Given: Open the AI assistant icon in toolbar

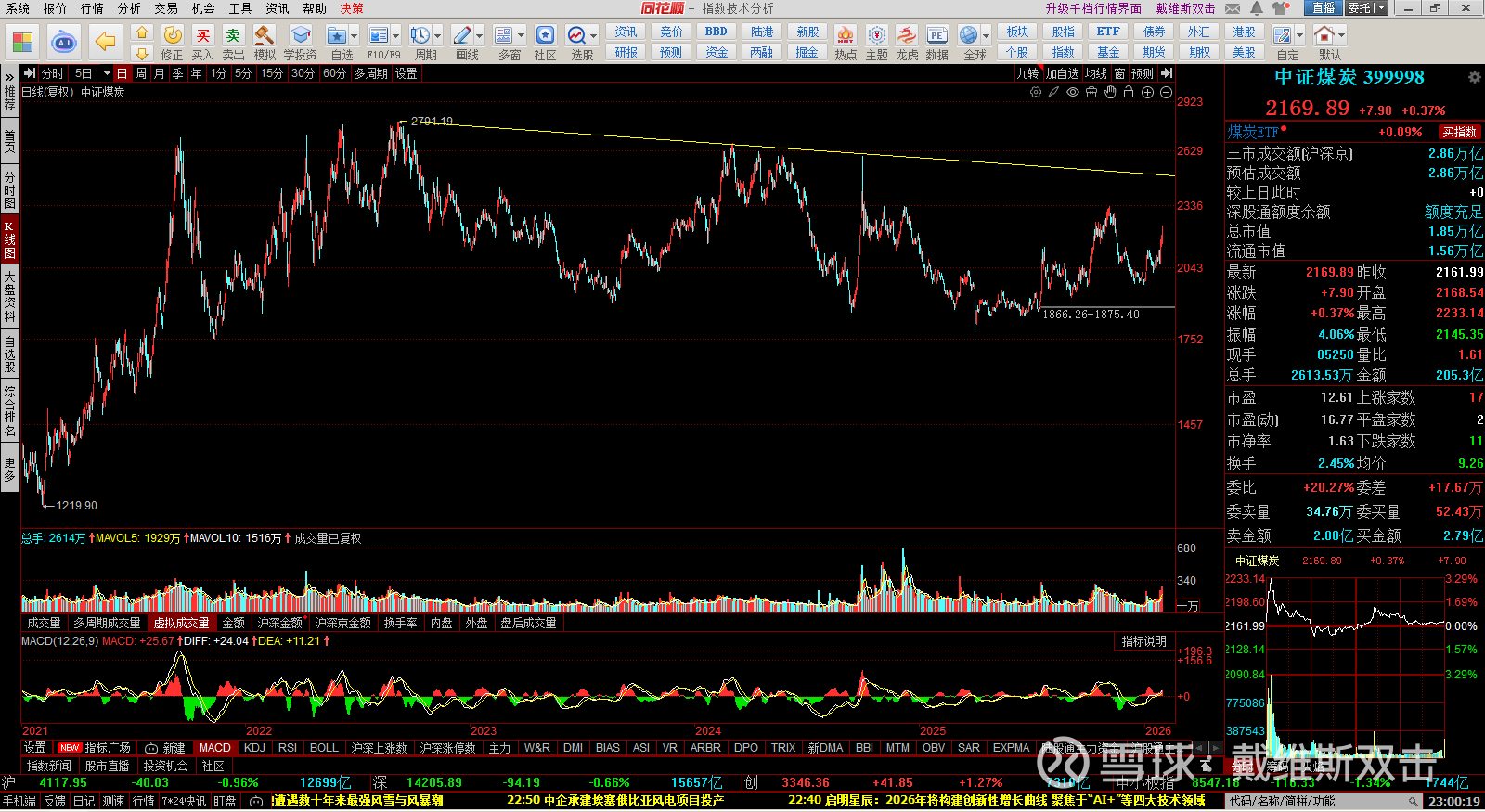Looking at the screenshot, I should pos(64,42).
